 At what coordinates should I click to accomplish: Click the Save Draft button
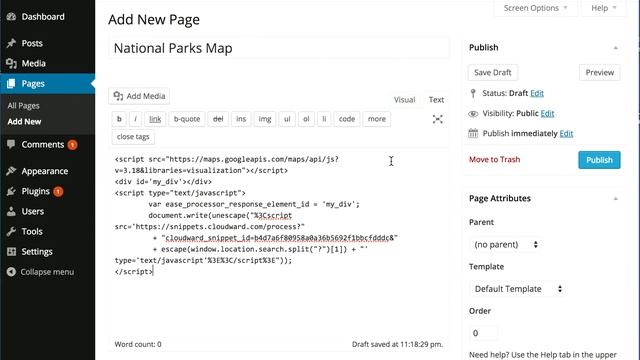coord(493,73)
